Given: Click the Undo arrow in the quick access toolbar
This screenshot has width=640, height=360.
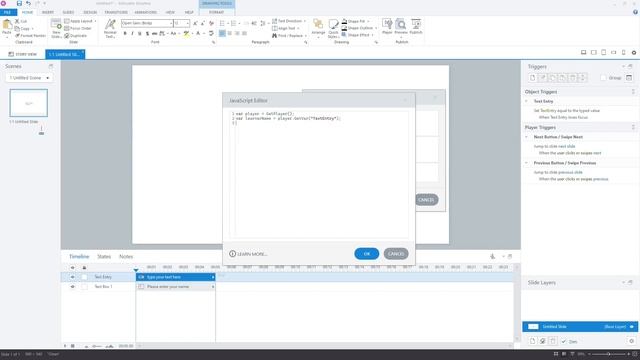Looking at the screenshot, I should [28, 3].
